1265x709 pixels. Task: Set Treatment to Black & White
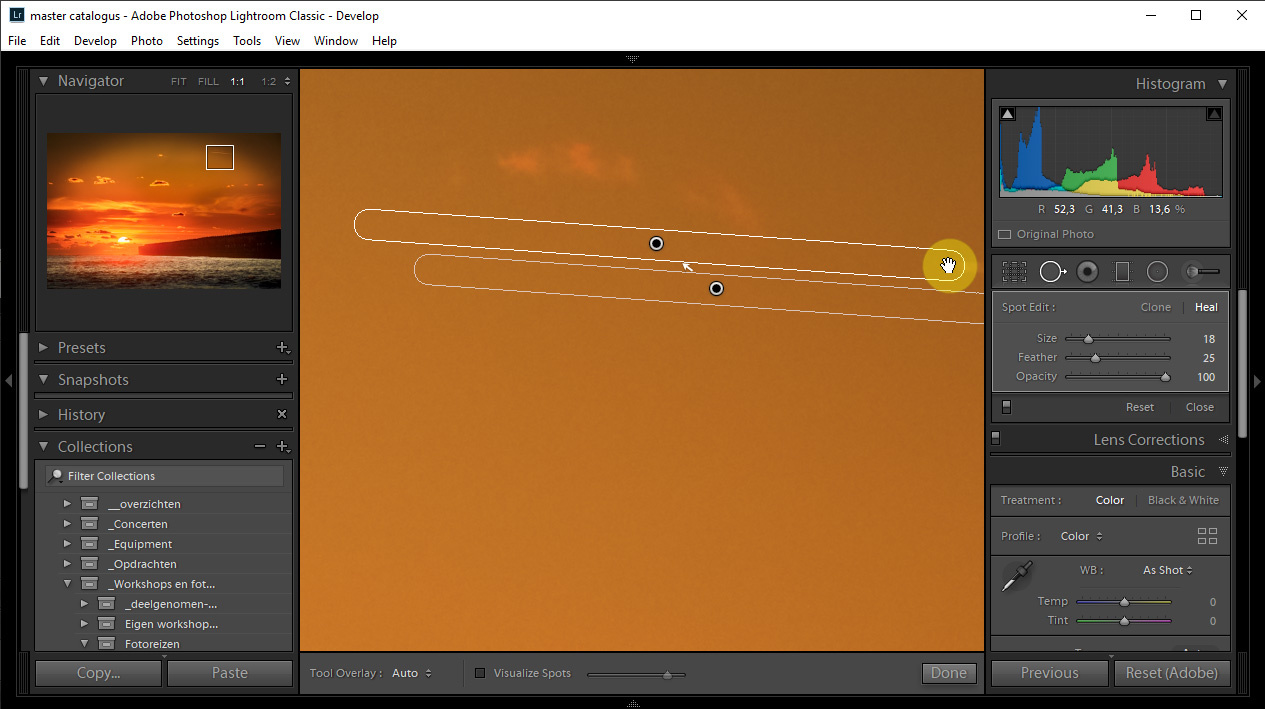(x=1183, y=500)
